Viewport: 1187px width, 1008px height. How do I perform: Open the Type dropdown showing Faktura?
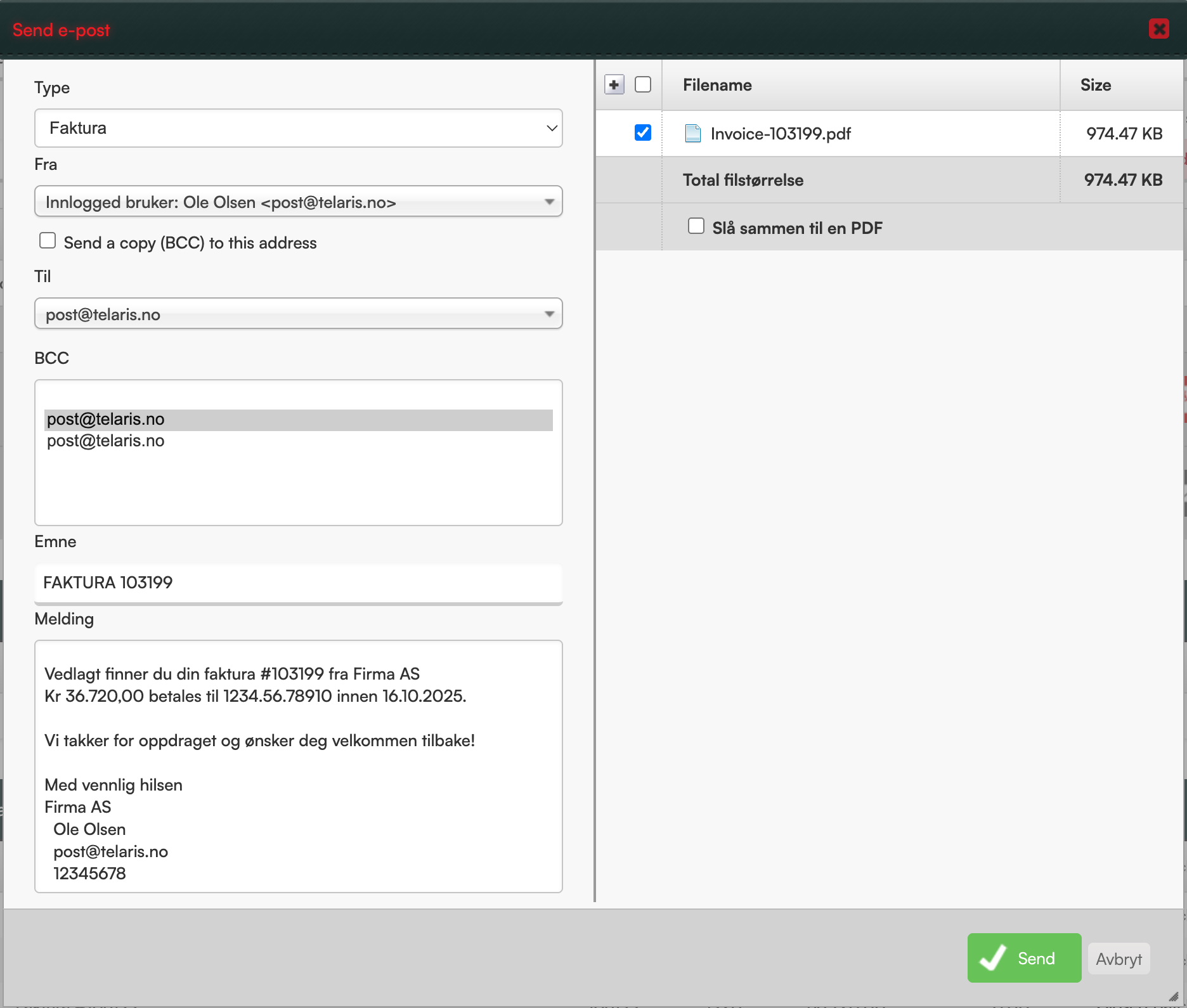pyautogui.click(x=299, y=128)
